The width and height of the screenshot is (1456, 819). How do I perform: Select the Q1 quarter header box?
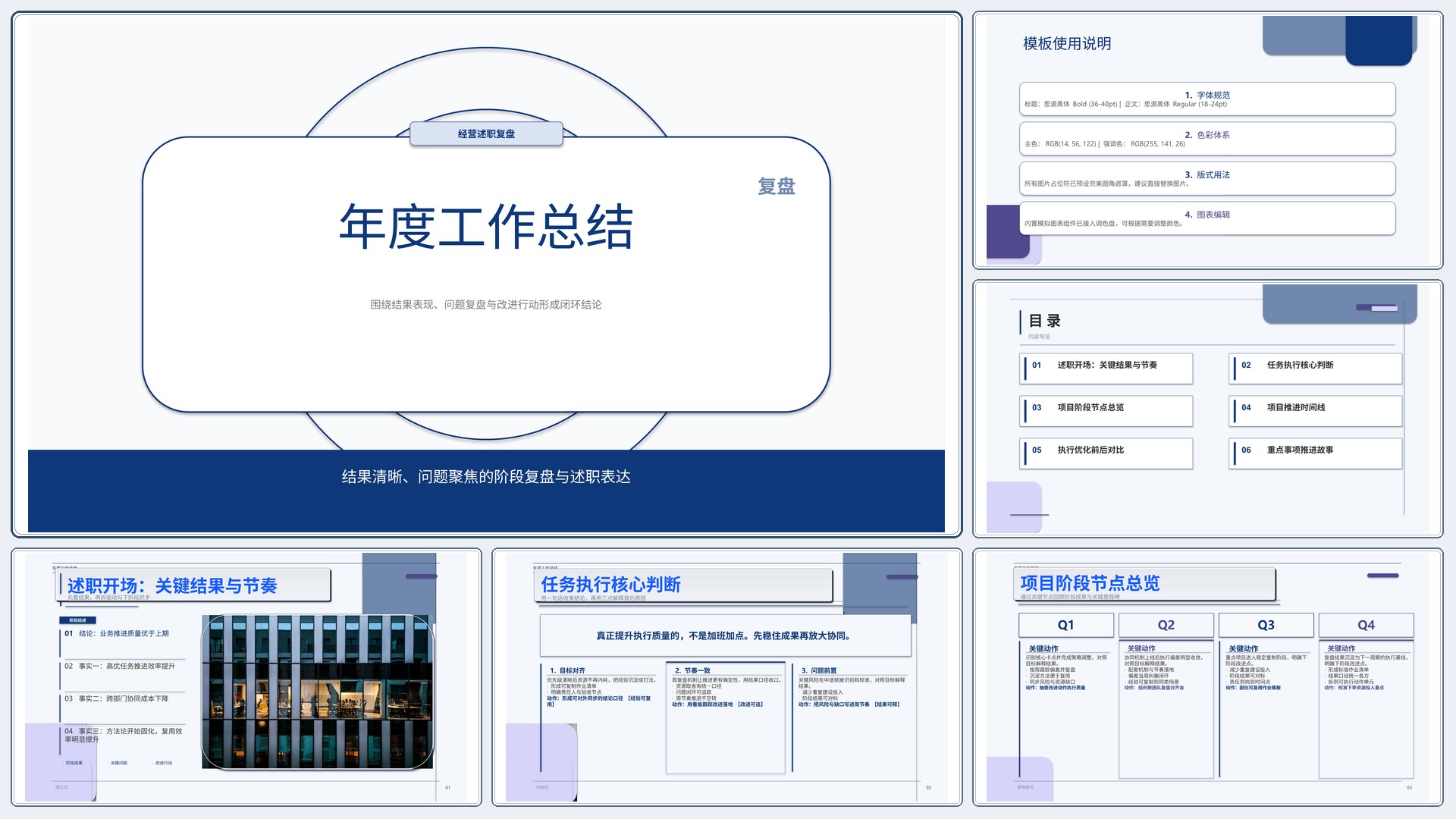coord(1066,626)
